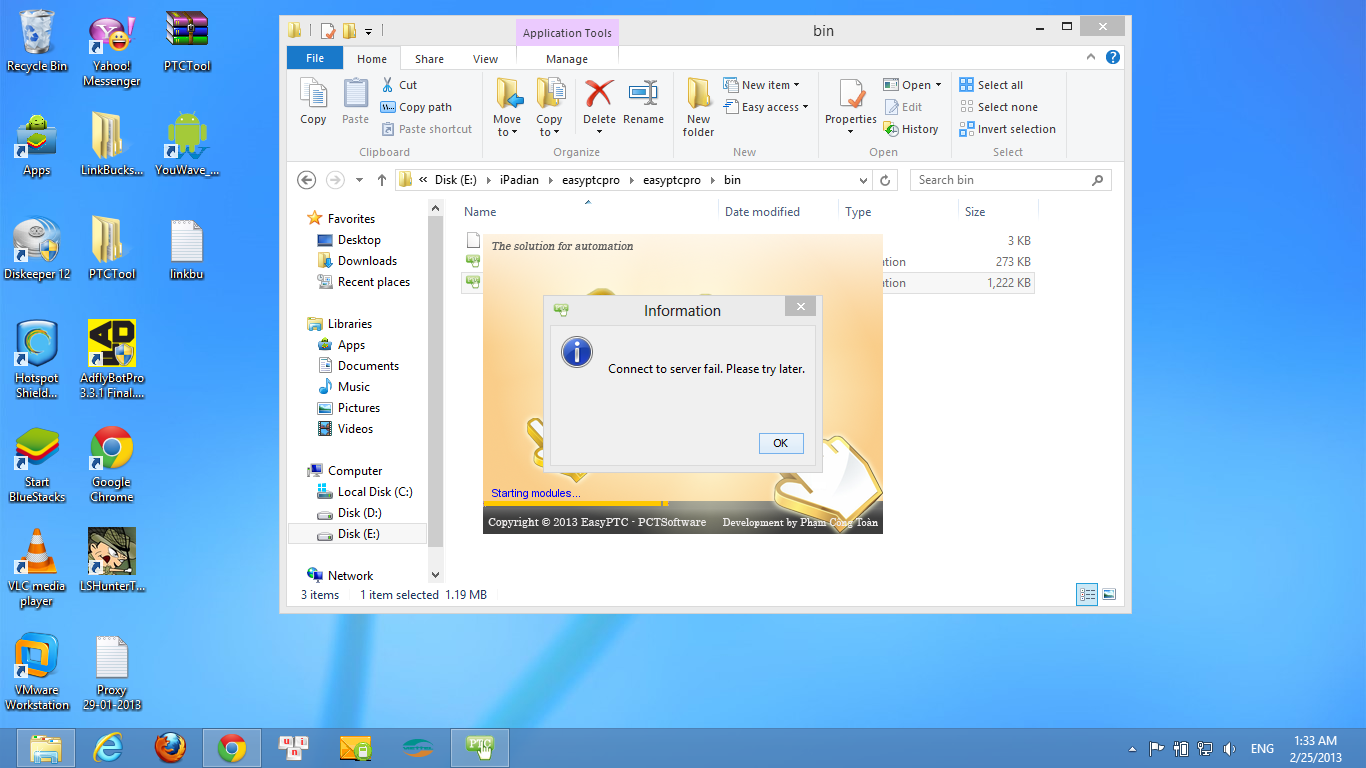Viewport: 1366px width, 768px height.
Task: Switch to large icons view toggle
Action: point(1109,595)
